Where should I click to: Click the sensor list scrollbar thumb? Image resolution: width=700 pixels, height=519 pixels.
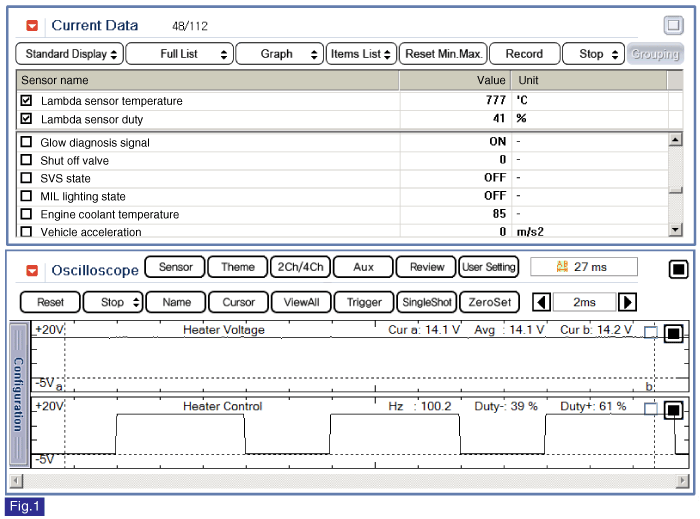click(676, 191)
